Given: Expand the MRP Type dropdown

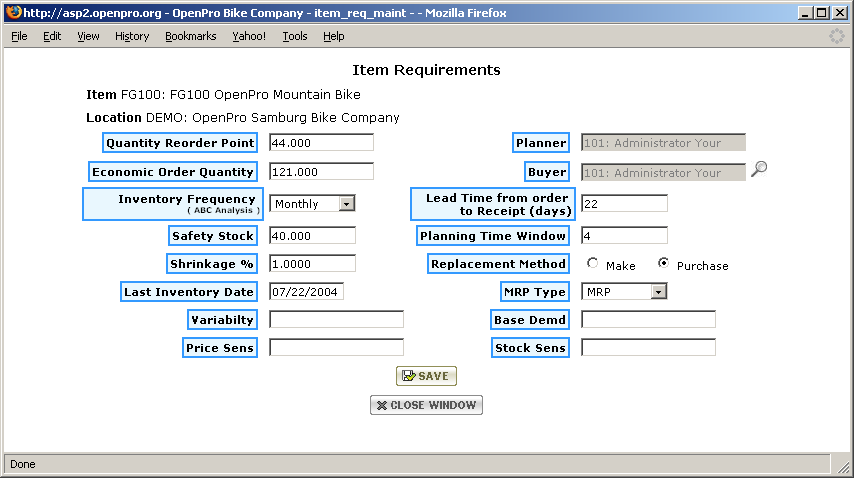Looking at the screenshot, I should (658, 292).
